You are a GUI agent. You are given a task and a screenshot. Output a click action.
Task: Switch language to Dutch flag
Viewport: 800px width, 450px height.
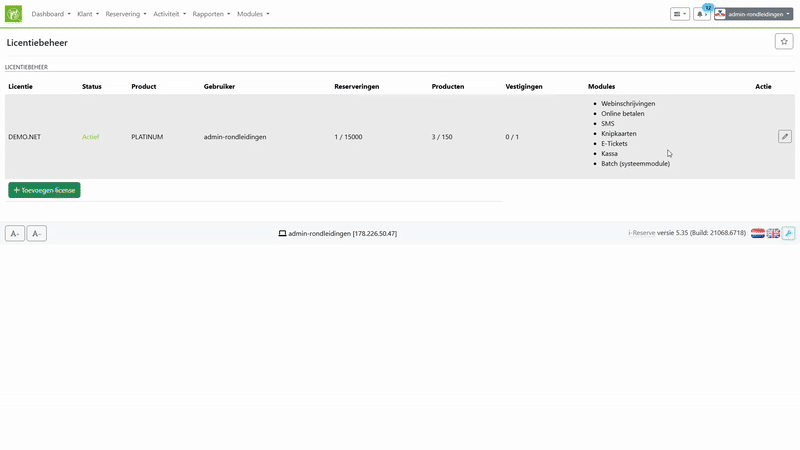point(758,233)
